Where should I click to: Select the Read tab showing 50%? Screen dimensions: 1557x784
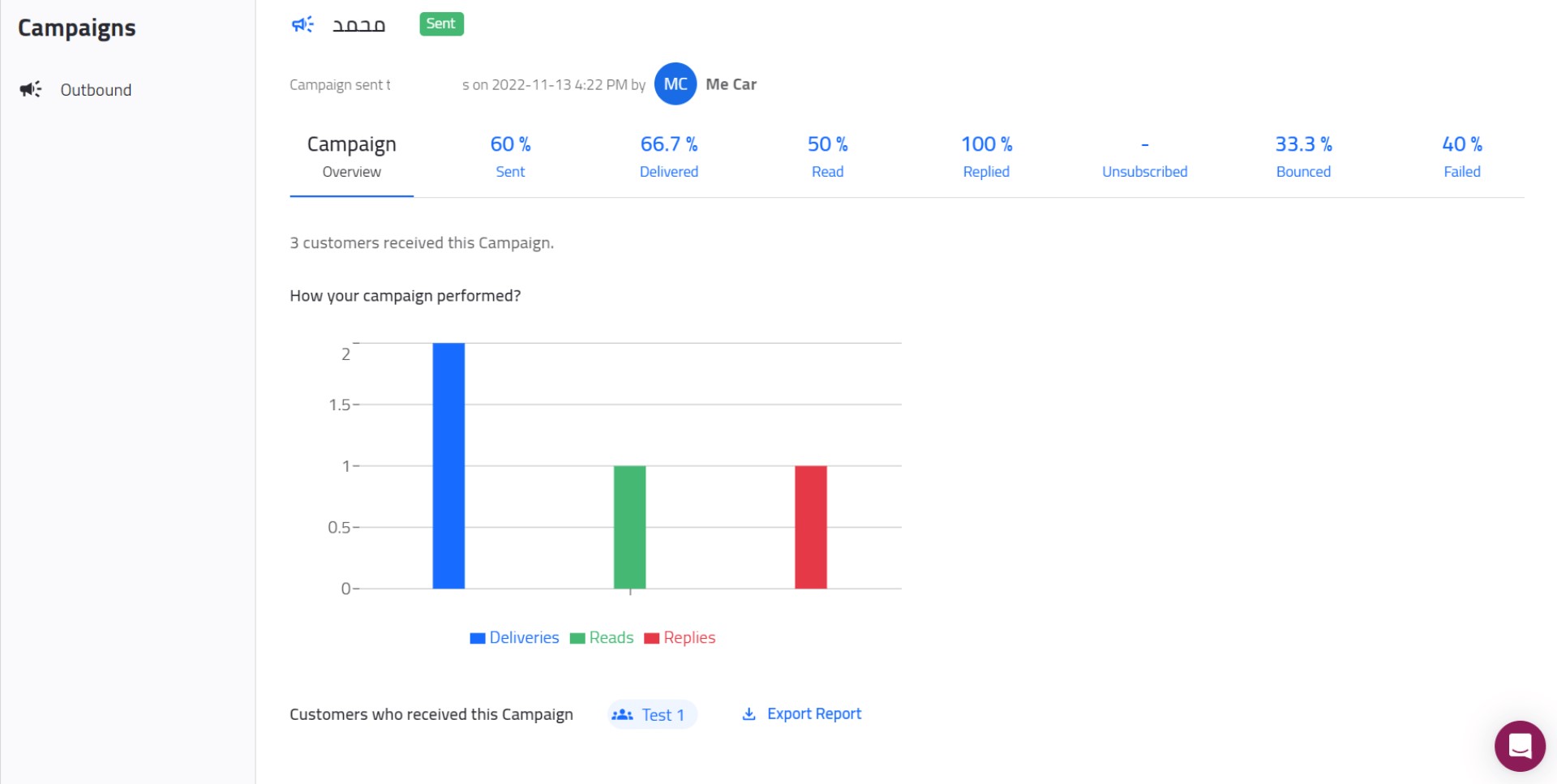827,156
